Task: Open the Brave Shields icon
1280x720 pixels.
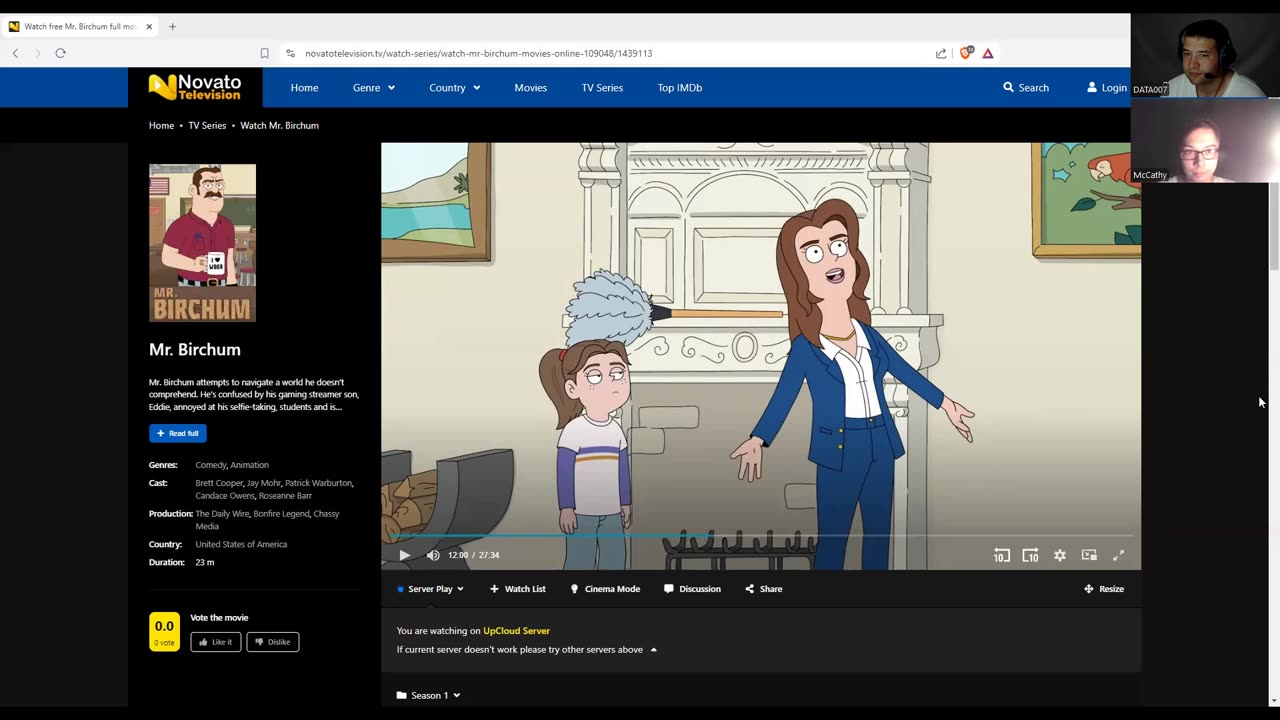Action: (x=965, y=53)
